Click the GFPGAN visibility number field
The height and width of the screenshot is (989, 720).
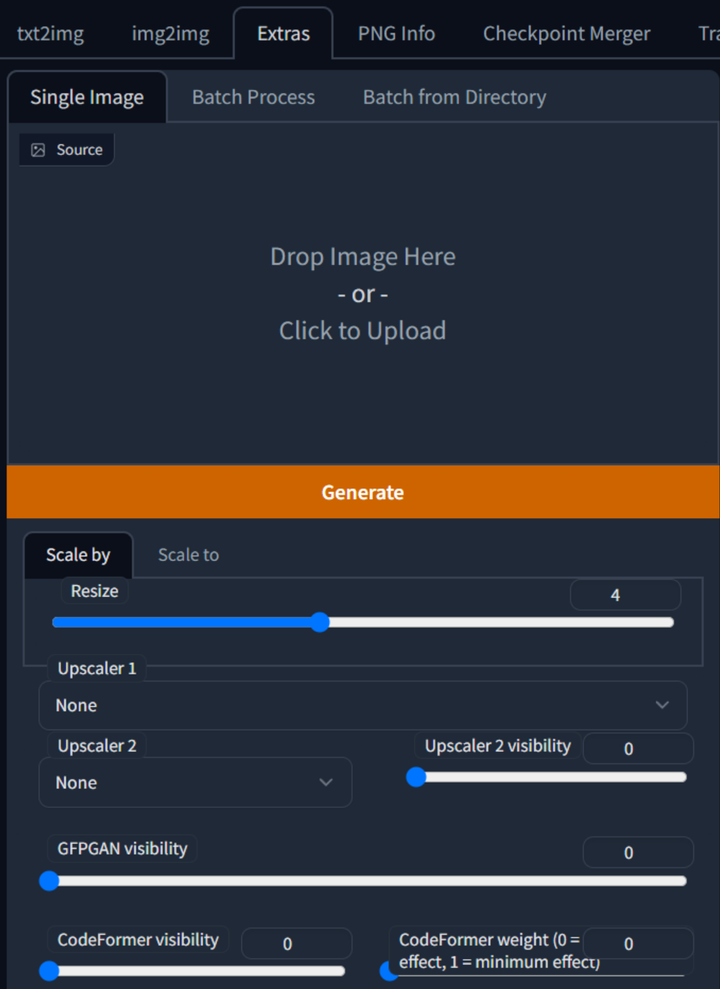(637, 852)
